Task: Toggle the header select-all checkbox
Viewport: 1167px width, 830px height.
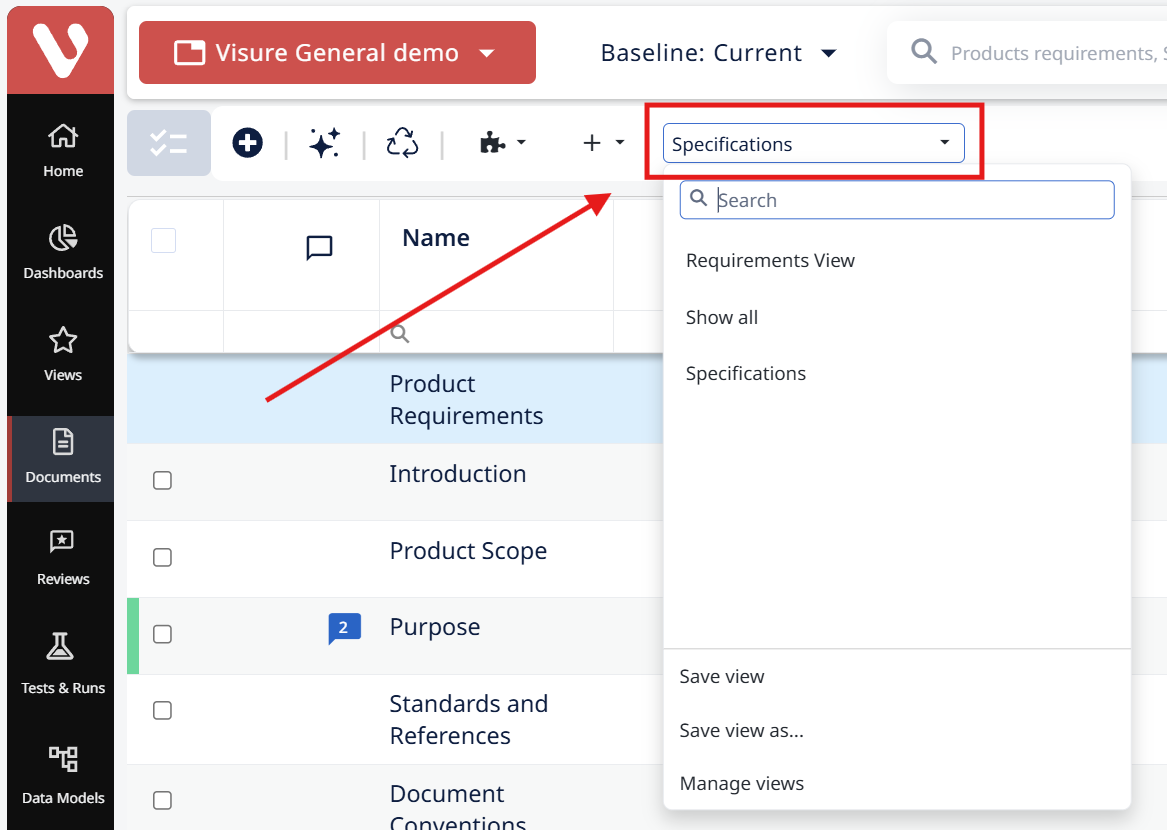Action: click(x=164, y=240)
